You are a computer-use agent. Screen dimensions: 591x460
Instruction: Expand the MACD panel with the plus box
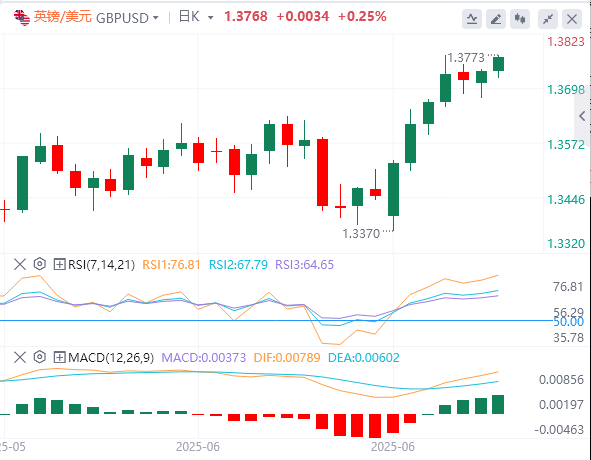59,357
